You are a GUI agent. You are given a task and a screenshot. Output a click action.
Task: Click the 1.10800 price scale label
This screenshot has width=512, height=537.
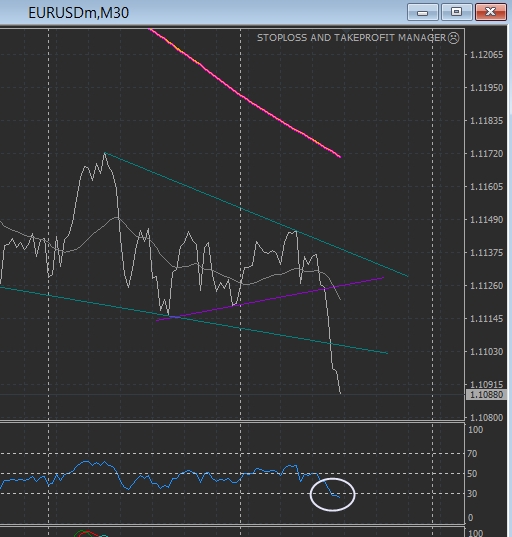tap(486, 418)
